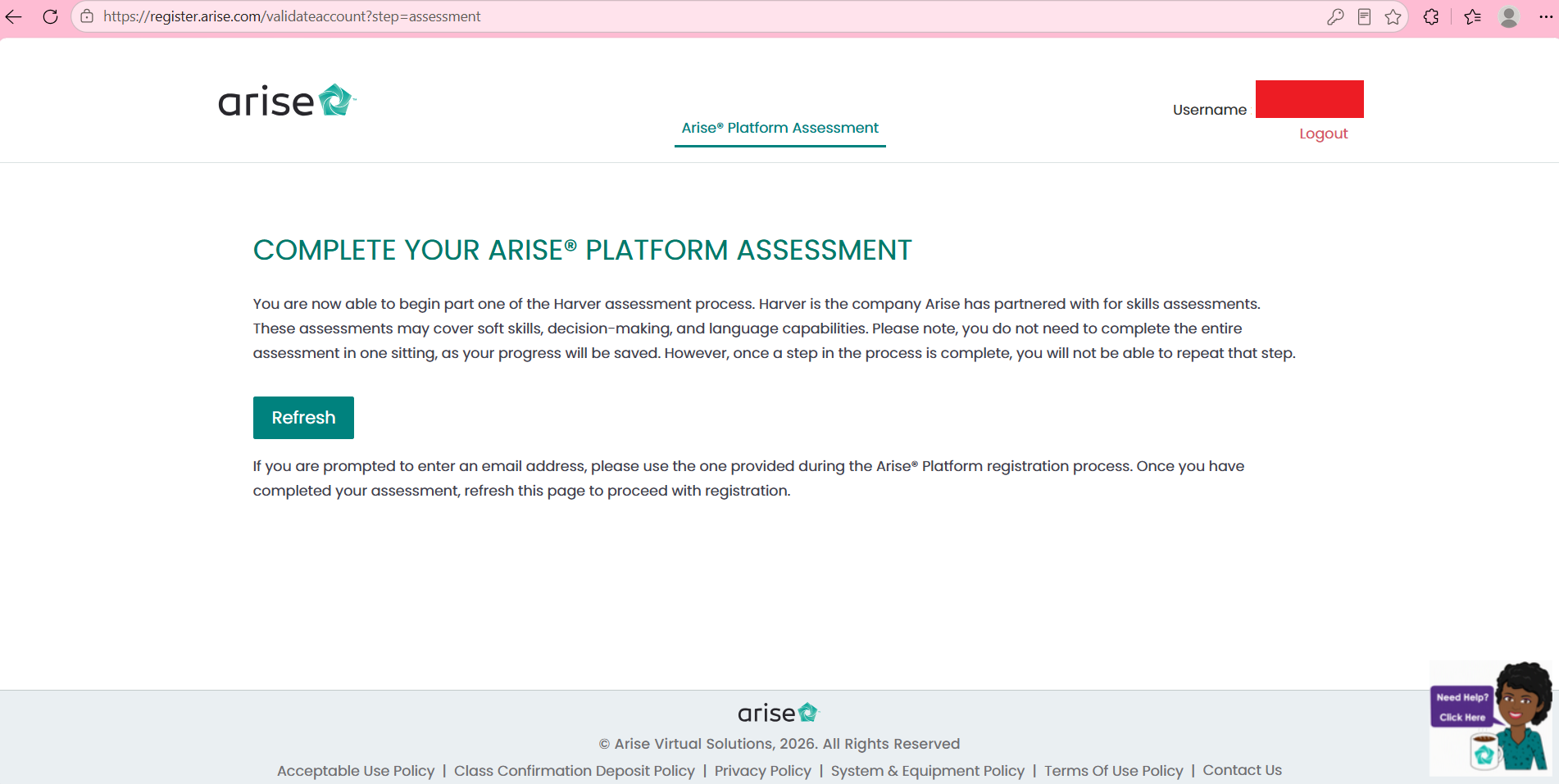Click the Username label in the header
The width and height of the screenshot is (1559, 784).
point(1210,110)
